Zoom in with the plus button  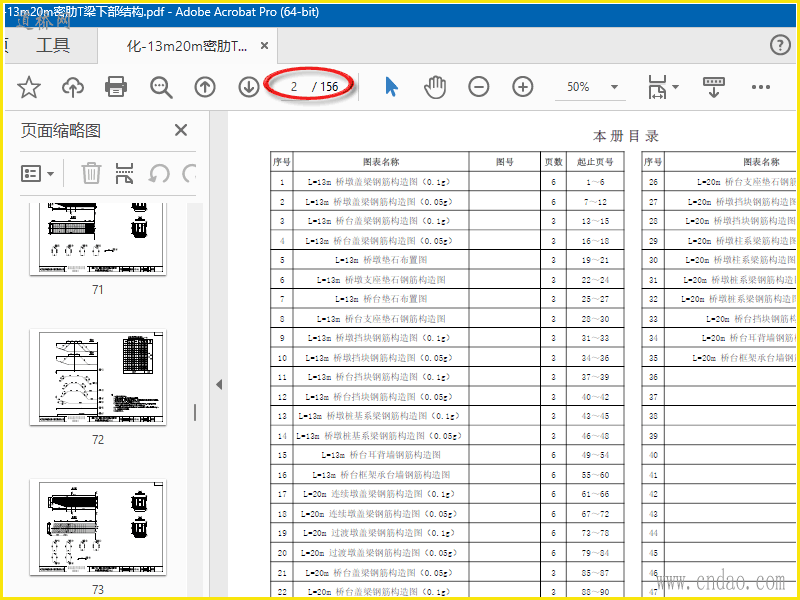pos(523,87)
